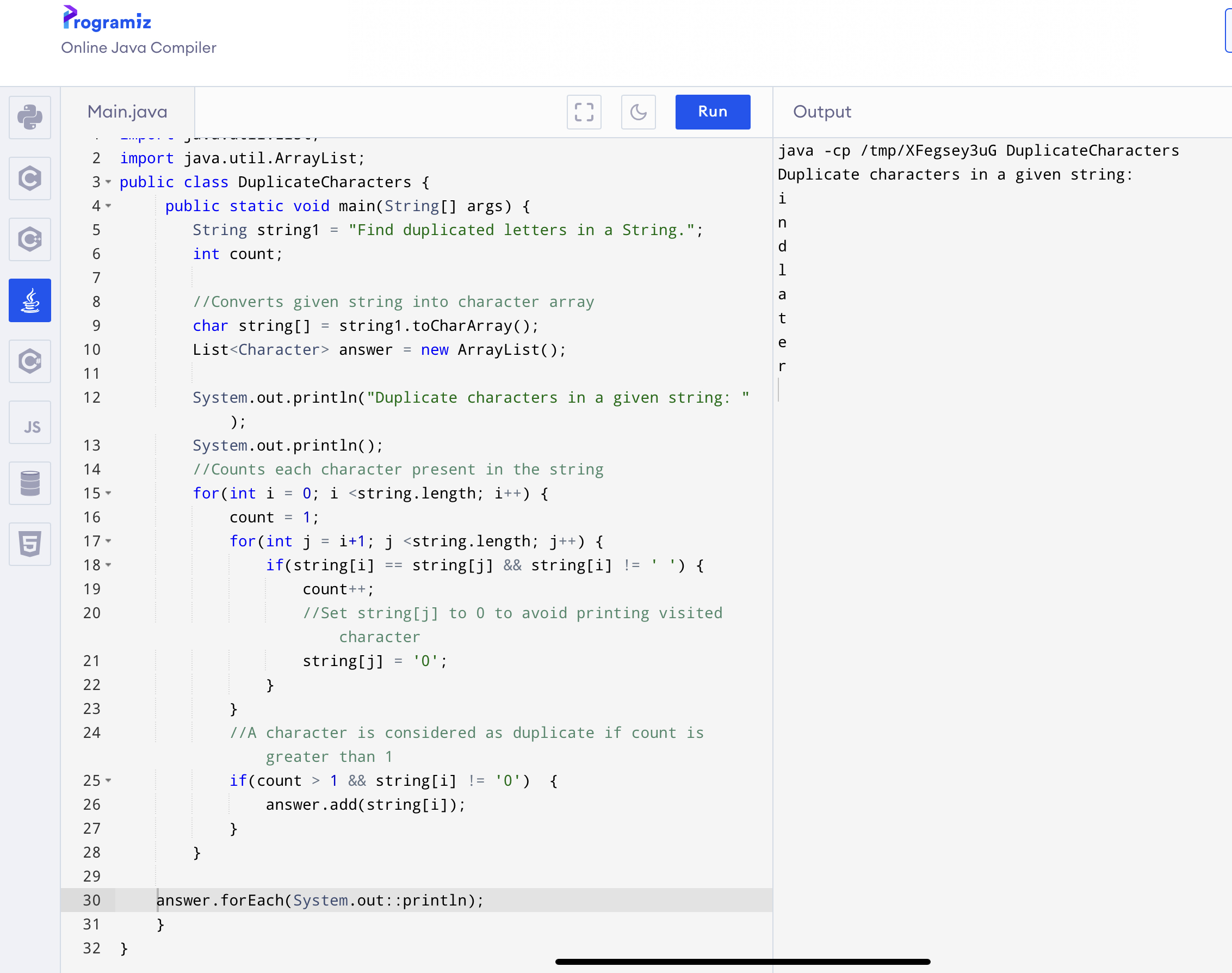1232x973 pixels.
Task: Run the Java program
Action: tap(712, 112)
